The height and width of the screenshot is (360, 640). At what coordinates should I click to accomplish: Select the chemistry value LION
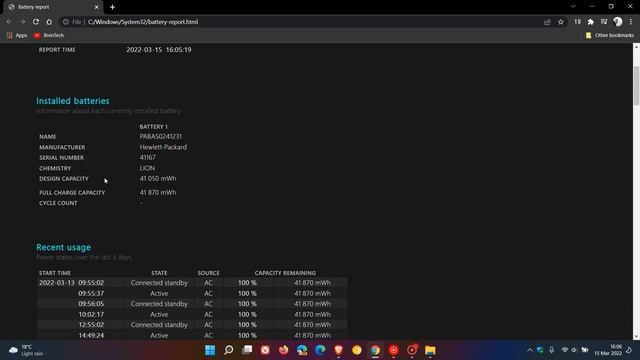(147, 168)
